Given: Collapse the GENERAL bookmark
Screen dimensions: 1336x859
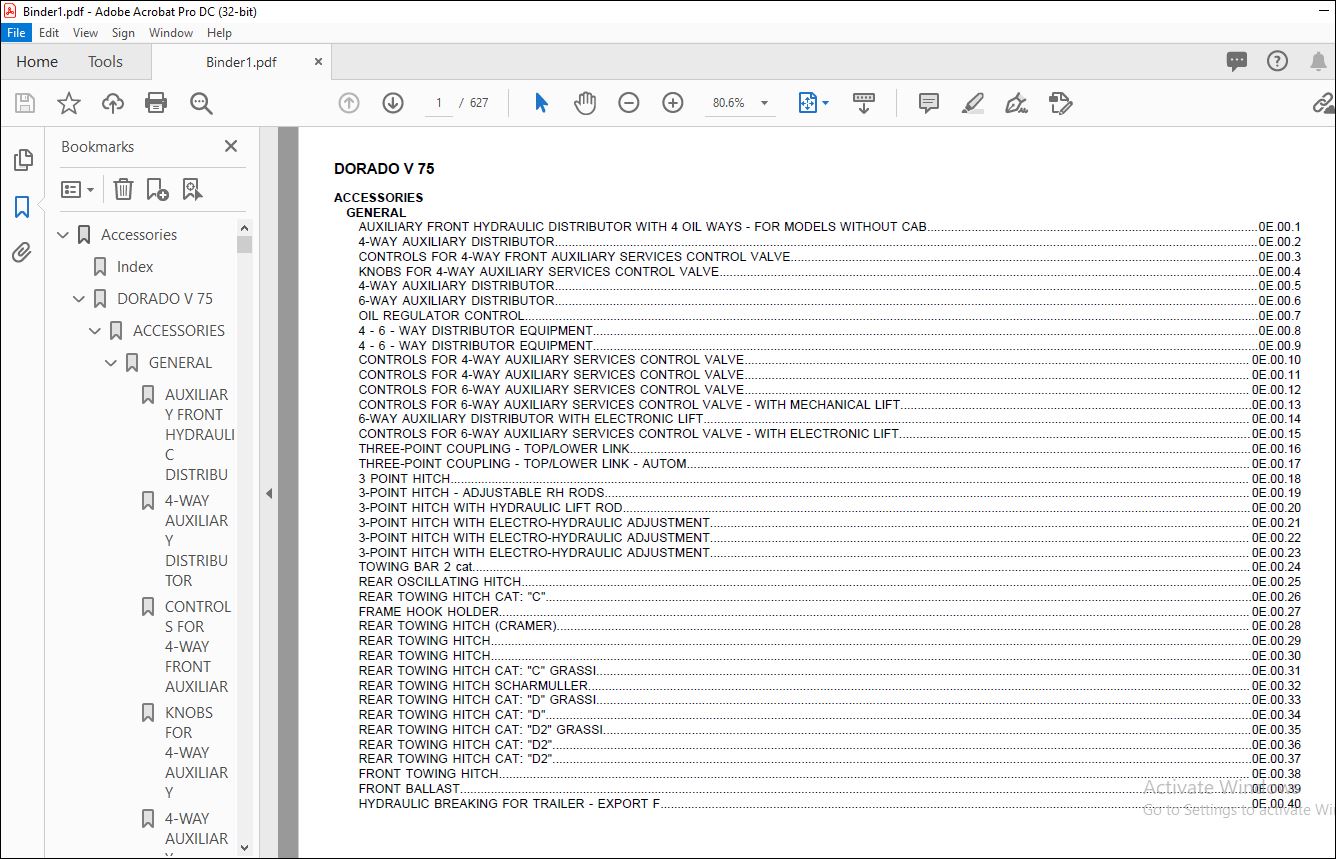Looking at the screenshot, I should click(x=112, y=363).
